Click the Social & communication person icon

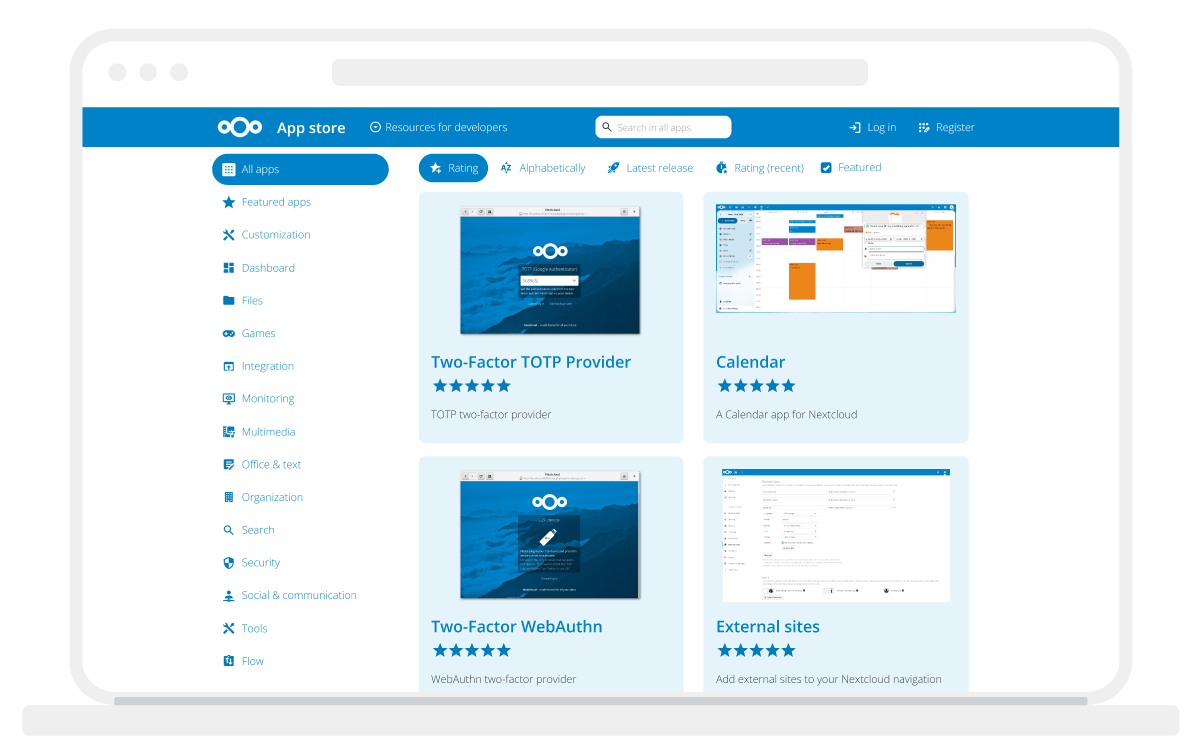tap(229, 596)
